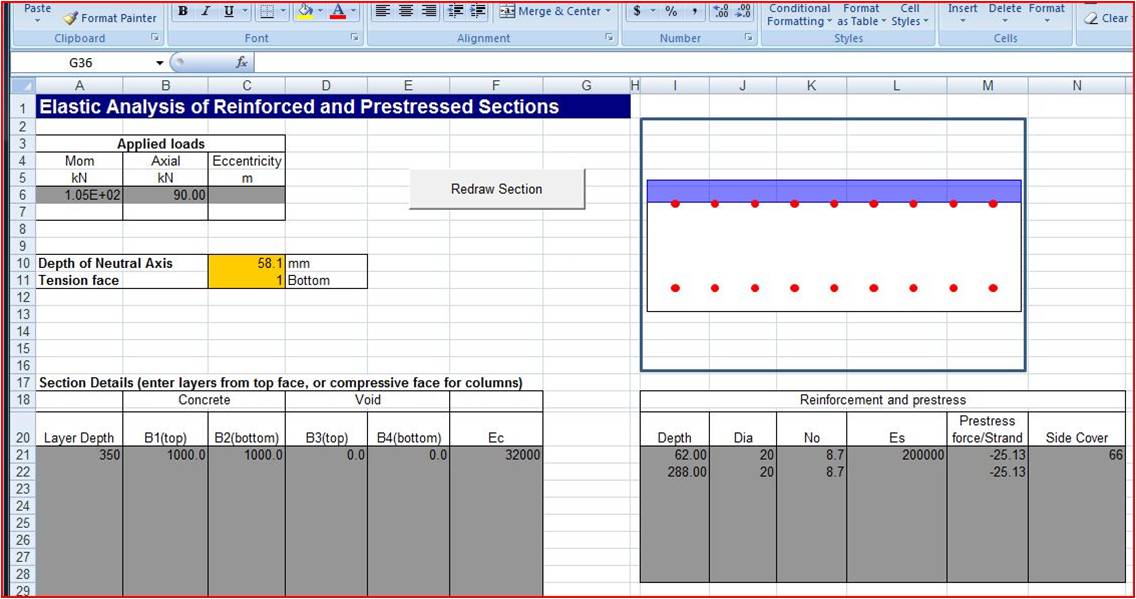The height and width of the screenshot is (599, 1136).
Task: Toggle italic formatting
Action: coord(206,11)
